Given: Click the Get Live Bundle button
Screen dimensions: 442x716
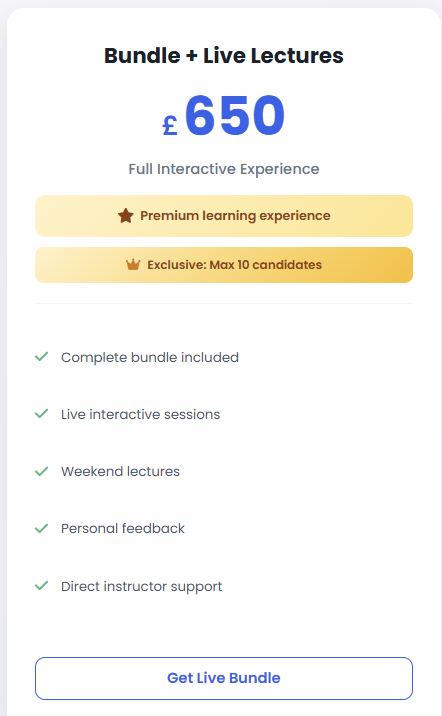Looking at the screenshot, I should 224,678.
